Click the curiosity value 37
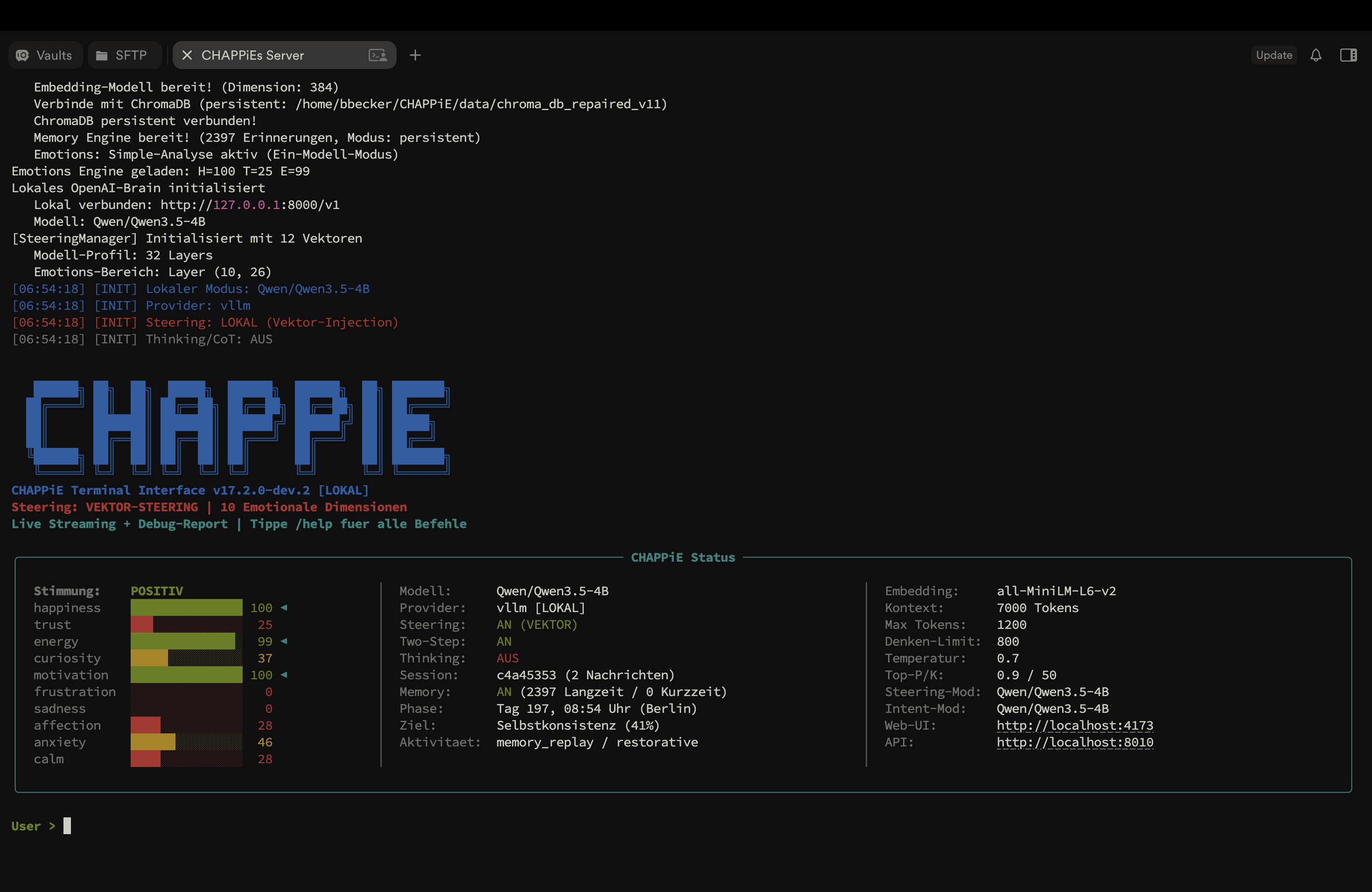Image resolution: width=1372 pixels, height=892 pixels. (265, 658)
